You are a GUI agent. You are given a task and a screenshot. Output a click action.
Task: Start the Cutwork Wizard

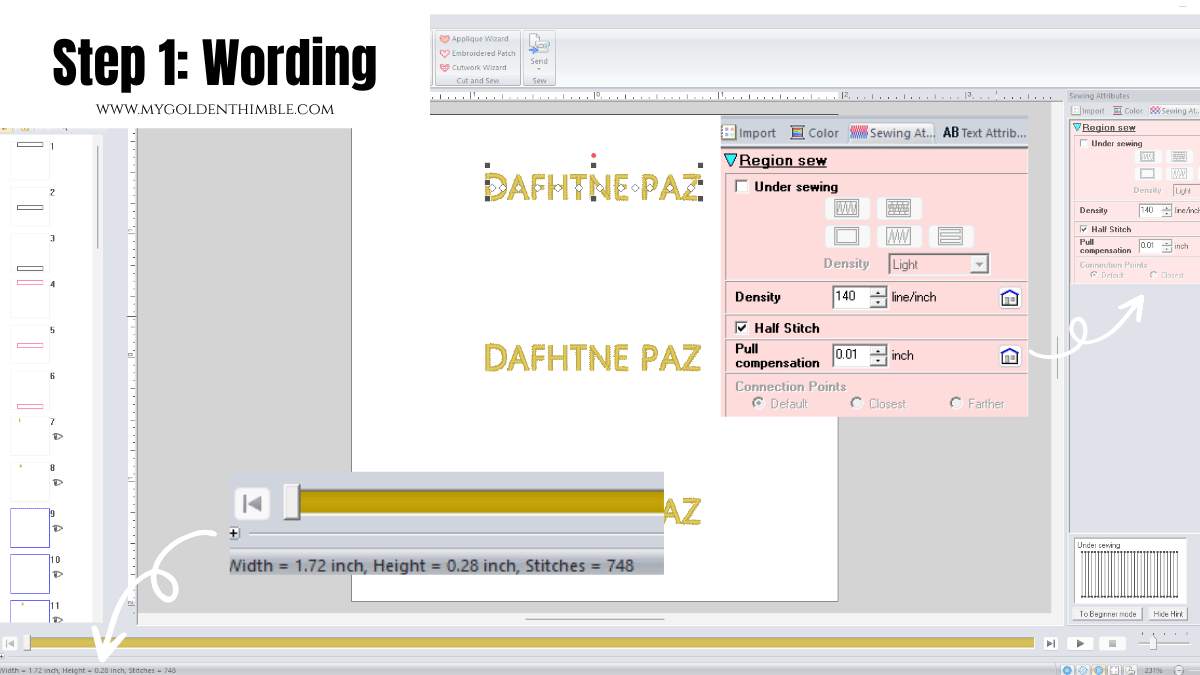click(x=476, y=67)
